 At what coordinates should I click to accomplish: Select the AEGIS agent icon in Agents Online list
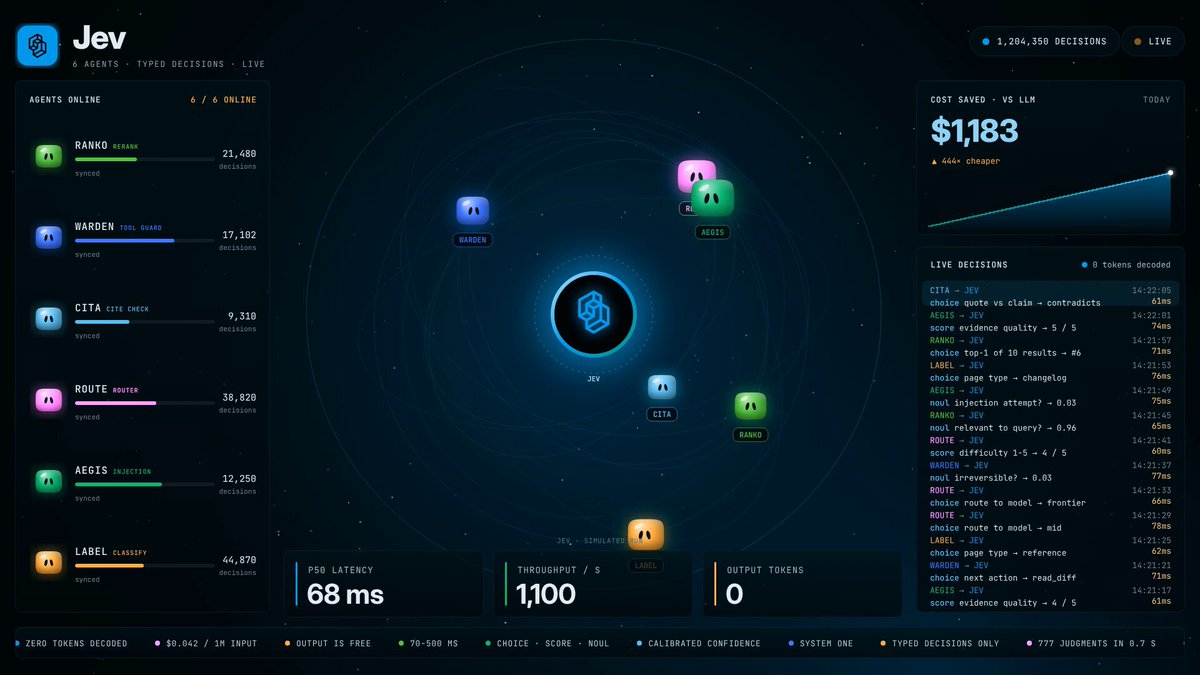pyautogui.click(x=49, y=481)
